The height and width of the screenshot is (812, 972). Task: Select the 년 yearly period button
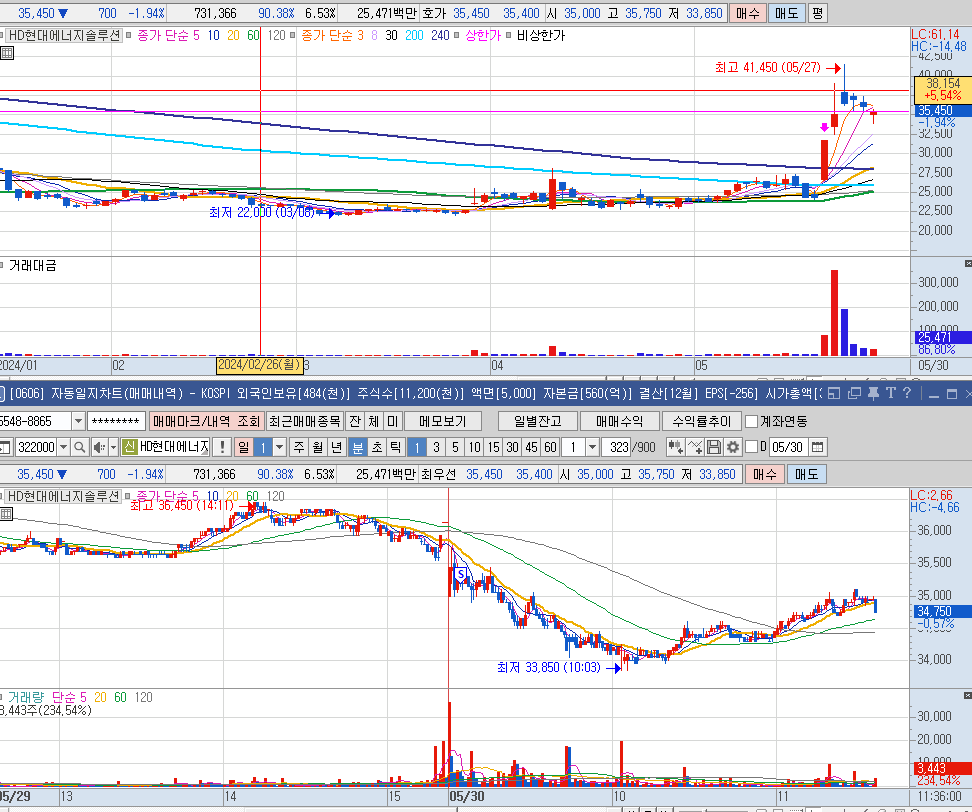point(337,447)
